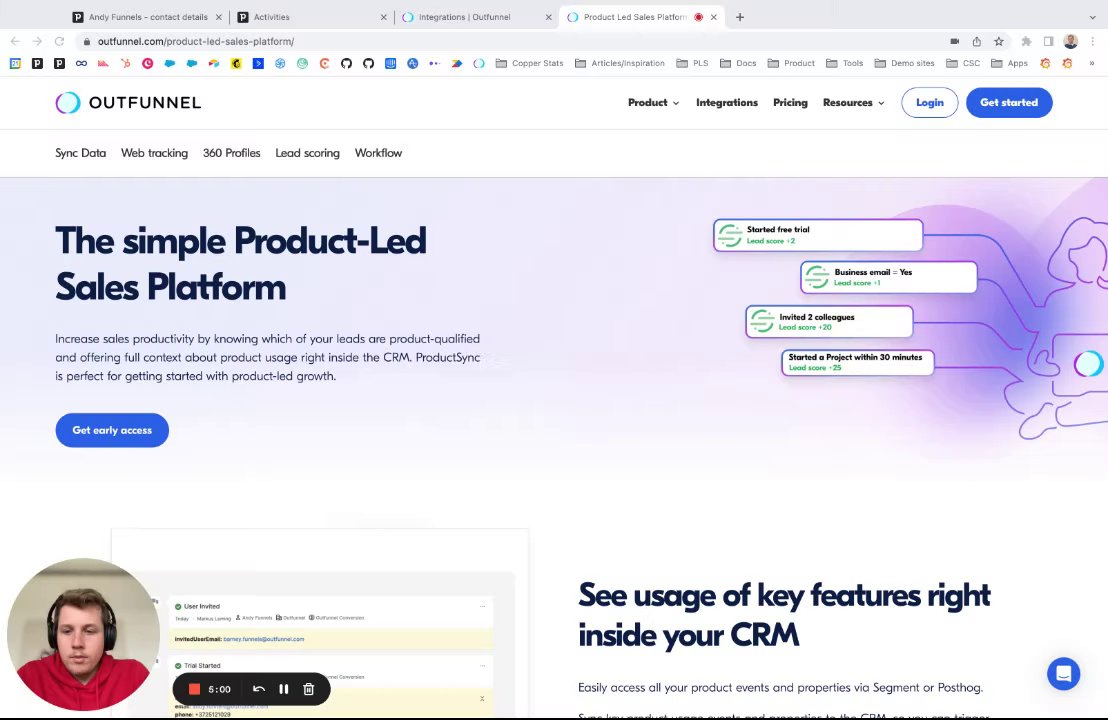The width and height of the screenshot is (1108, 720).
Task: Expand the Product navigation dropdown
Action: click(x=654, y=102)
